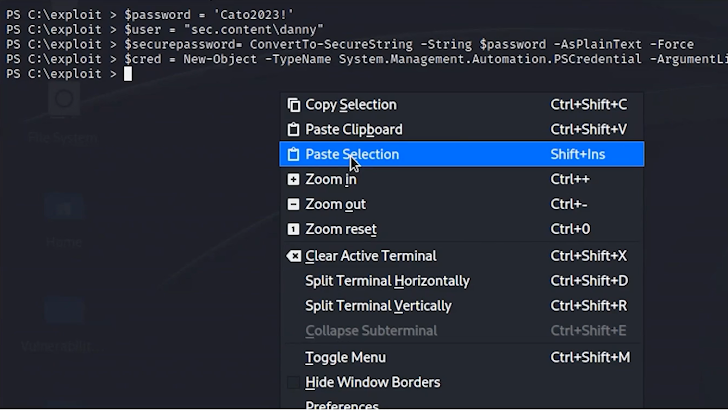Select Split Terminal Horizontally

coord(387,281)
